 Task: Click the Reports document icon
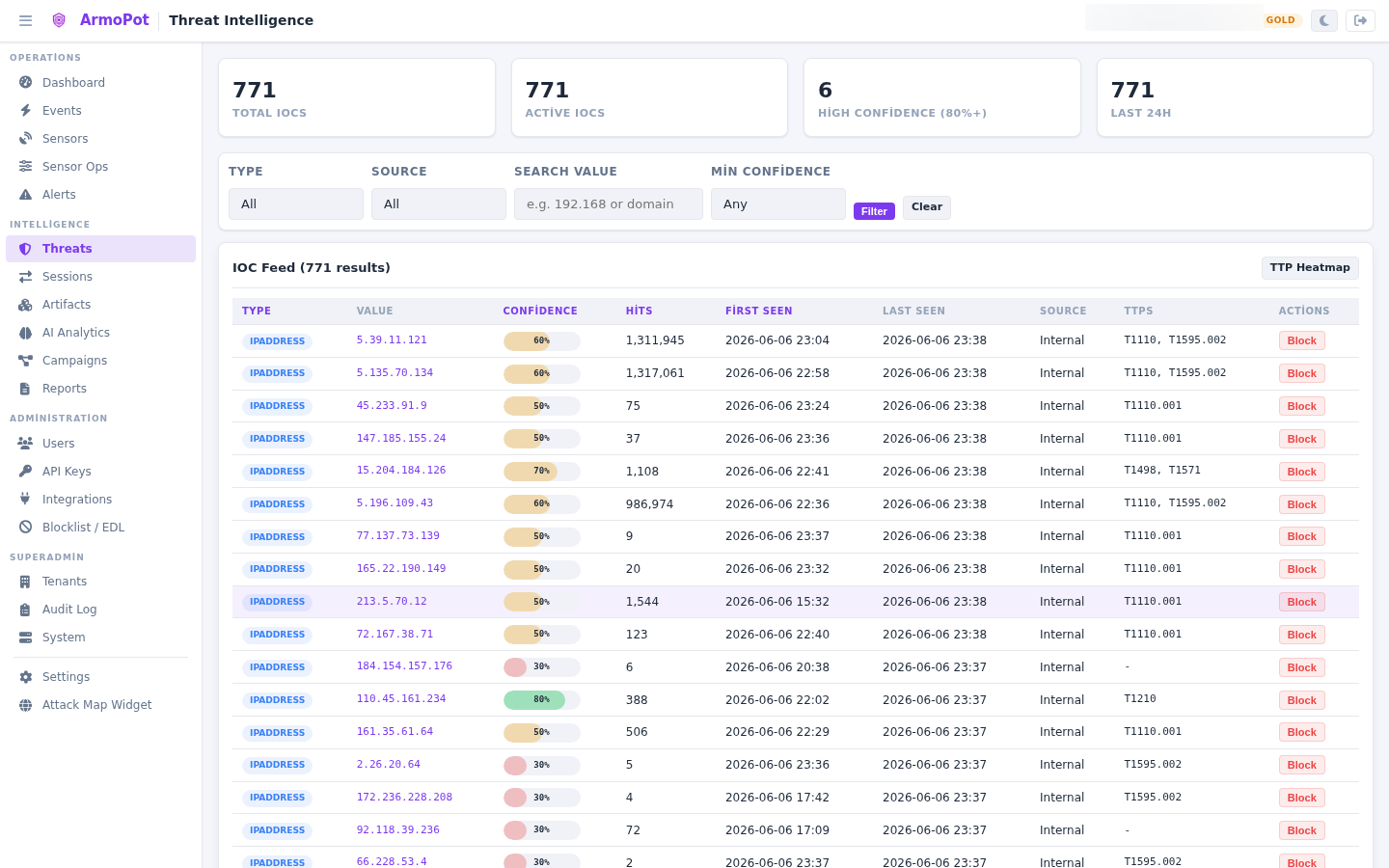[26, 389]
